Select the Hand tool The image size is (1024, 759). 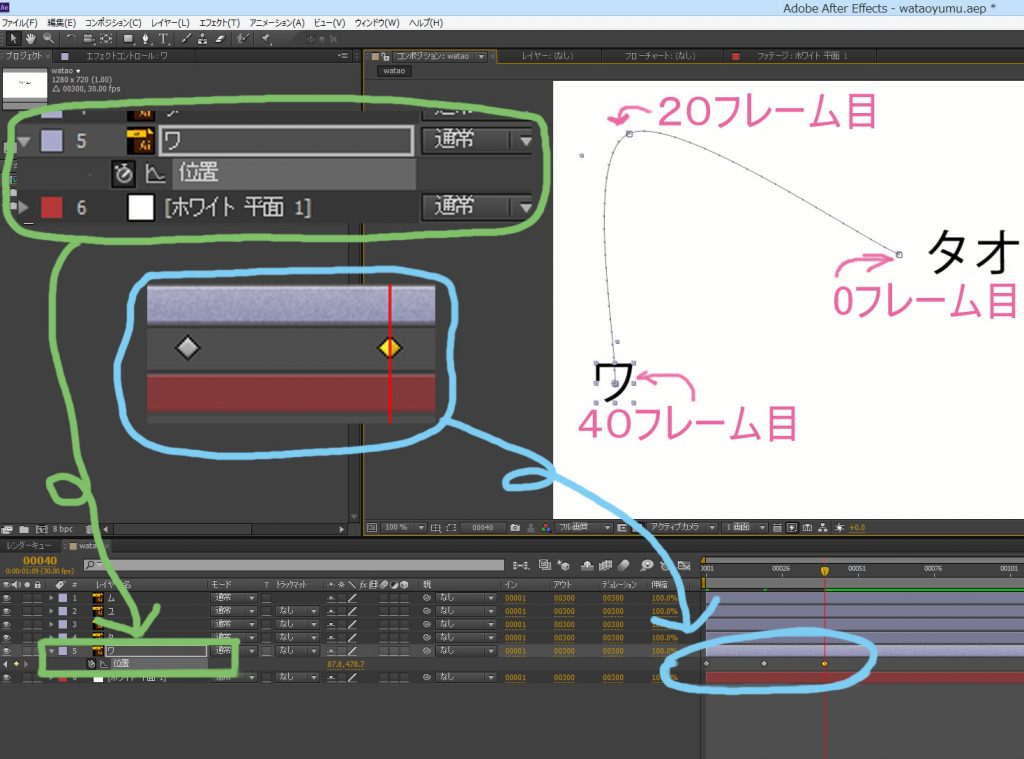[x=30, y=39]
